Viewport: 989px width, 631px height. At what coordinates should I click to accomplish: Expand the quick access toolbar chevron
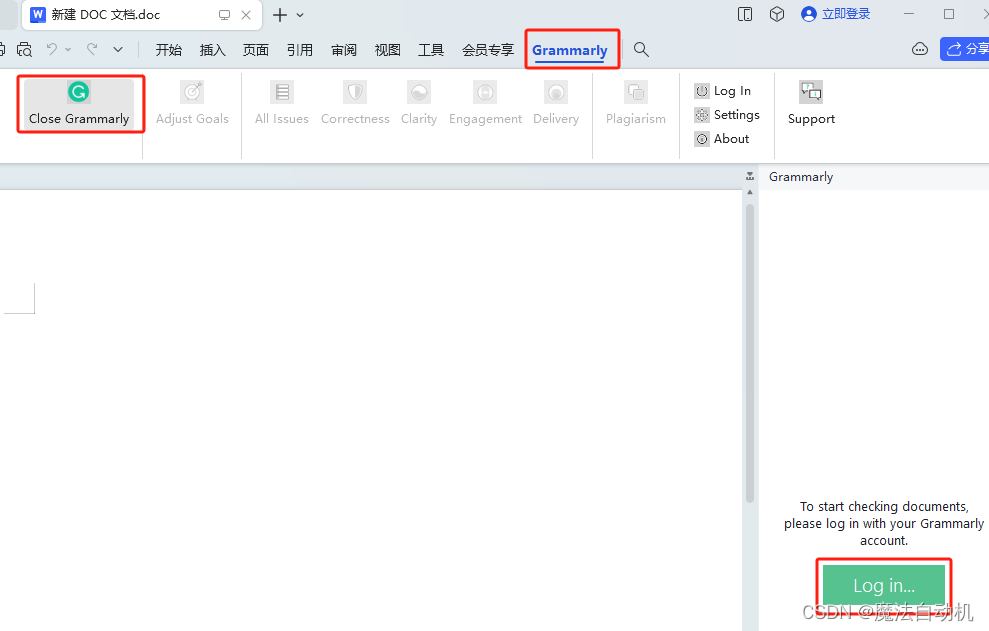coord(118,49)
